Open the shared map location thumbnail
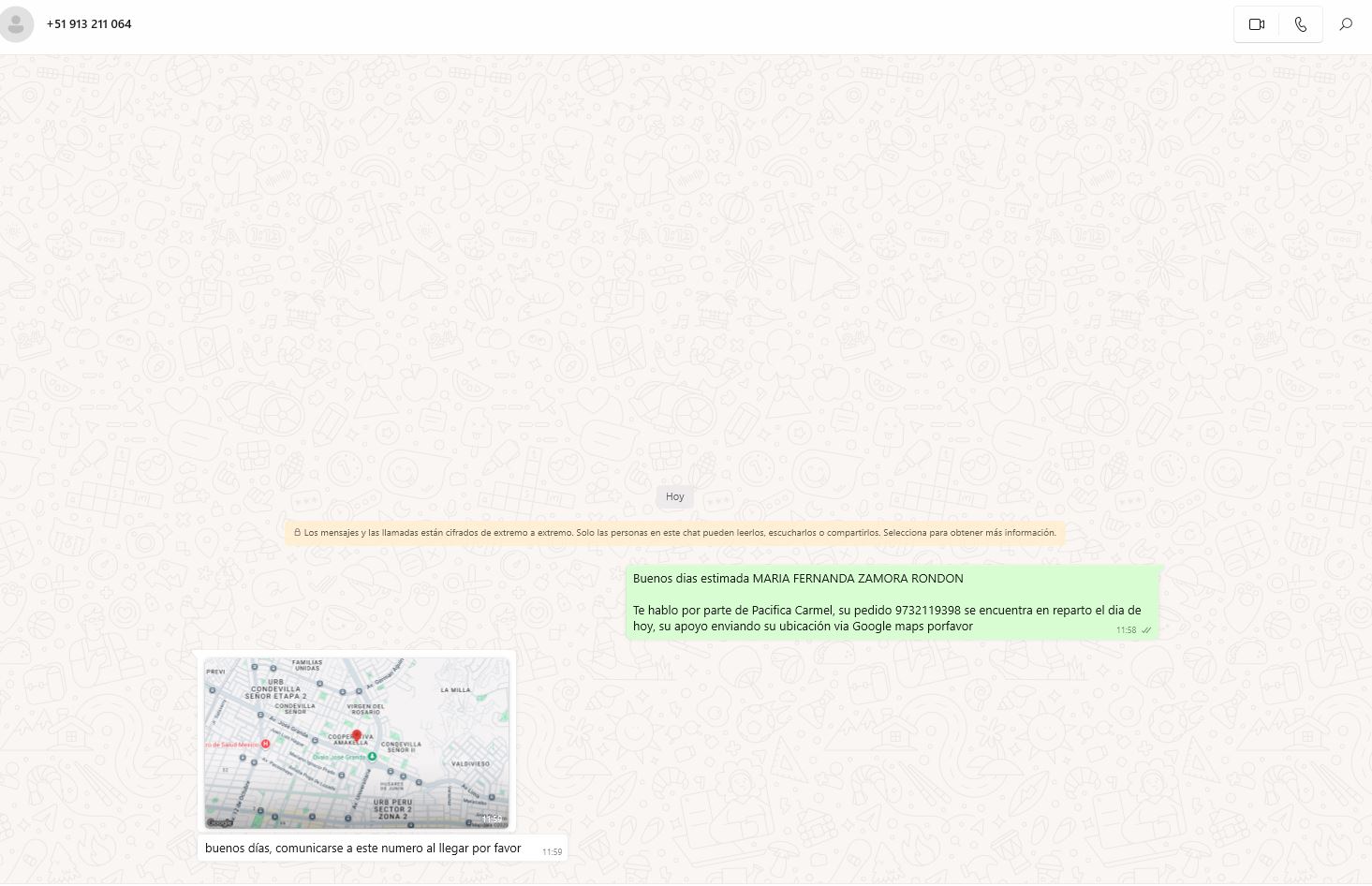 coord(356,742)
